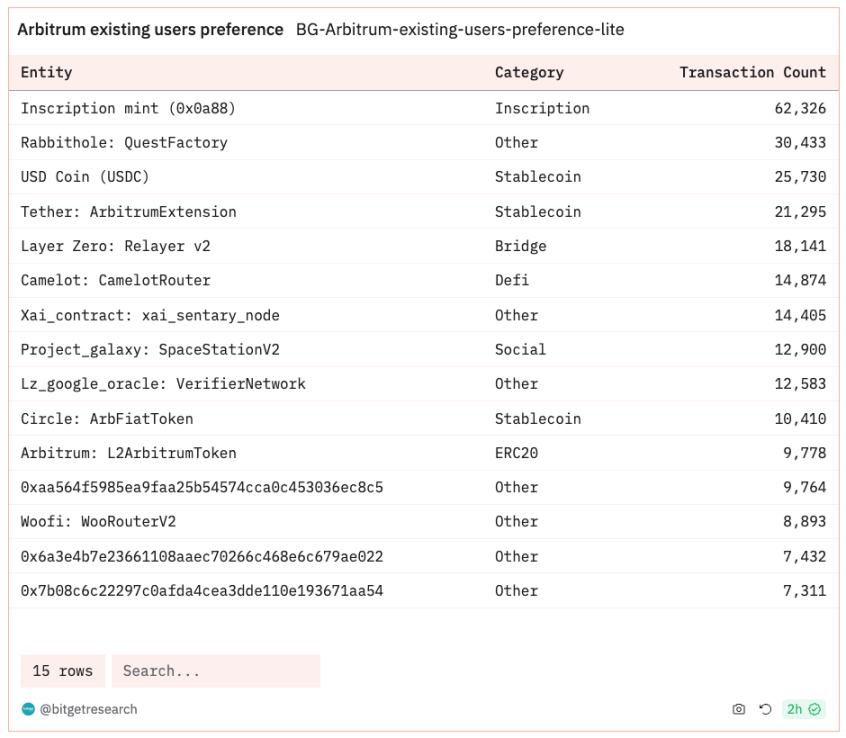Open the @bitgetresearch profile link
846x738 pixels.
[88, 709]
